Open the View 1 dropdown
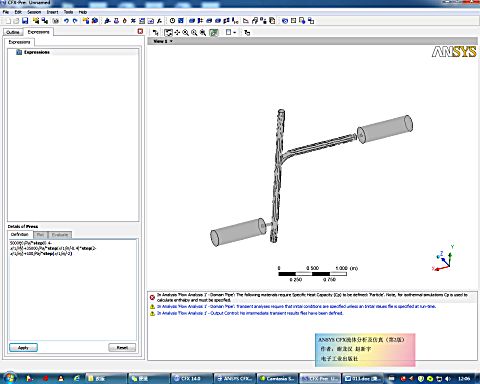480x384 pixels. [163, 41]
